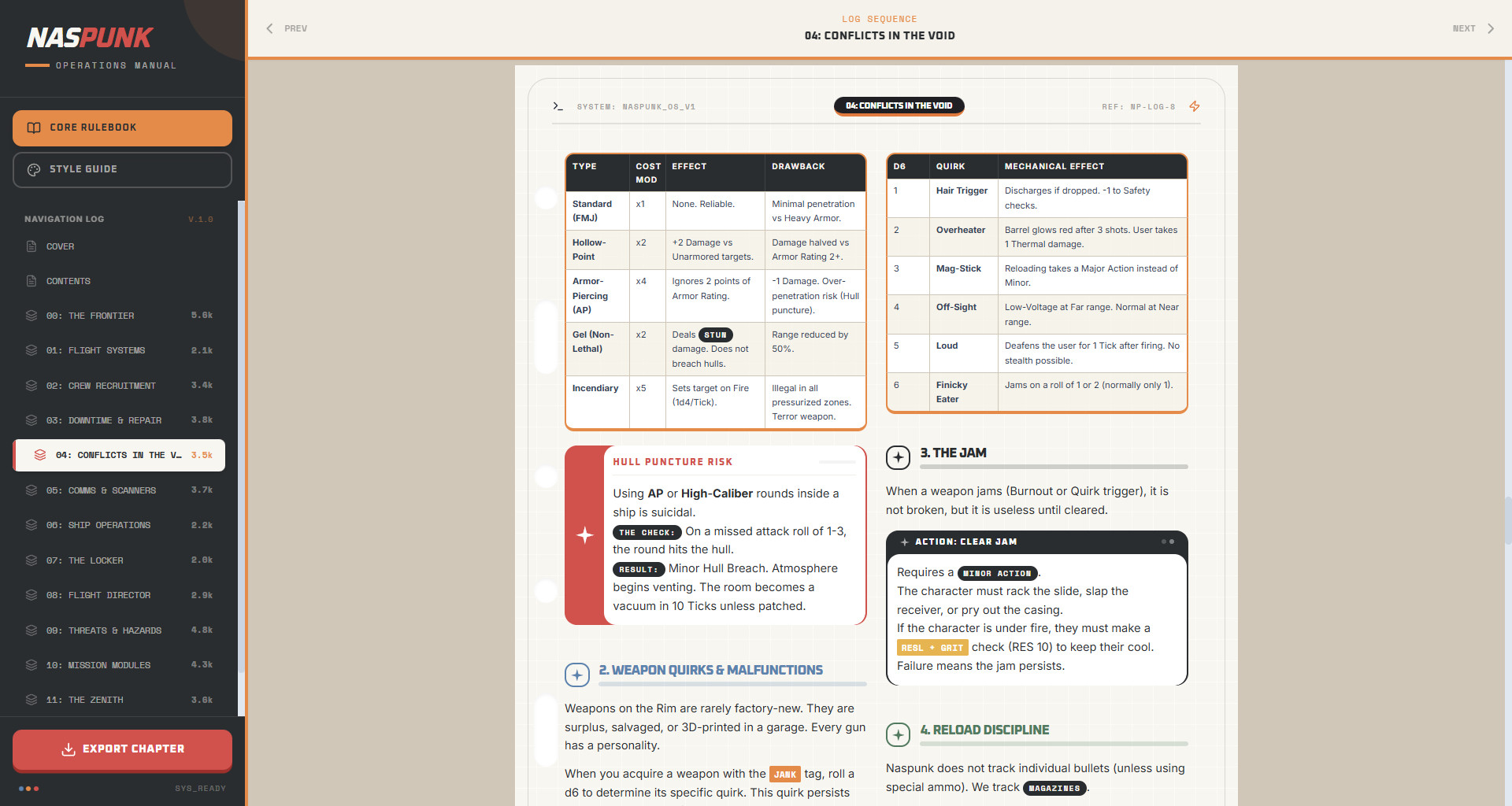1512x806 pixels.
Task: Go to the previous log with PREV
Action: (x=287, y=28)
